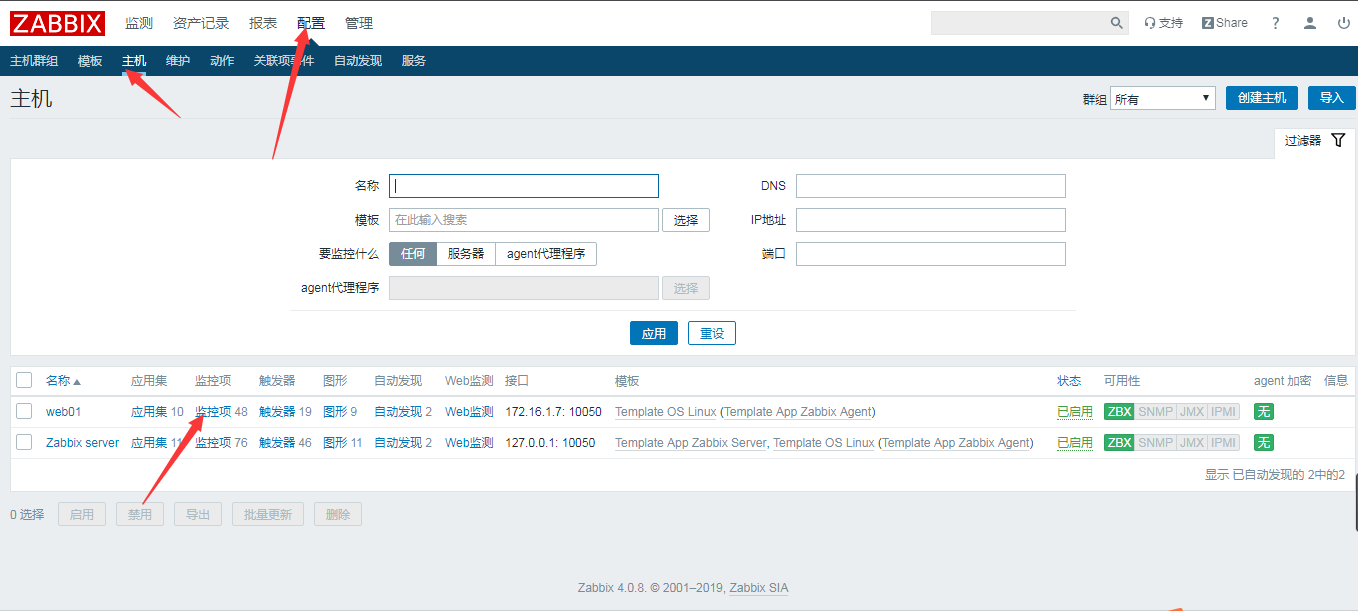
Task: Toggle the 过滤器 filter funnel icon
Action: 1339,141
